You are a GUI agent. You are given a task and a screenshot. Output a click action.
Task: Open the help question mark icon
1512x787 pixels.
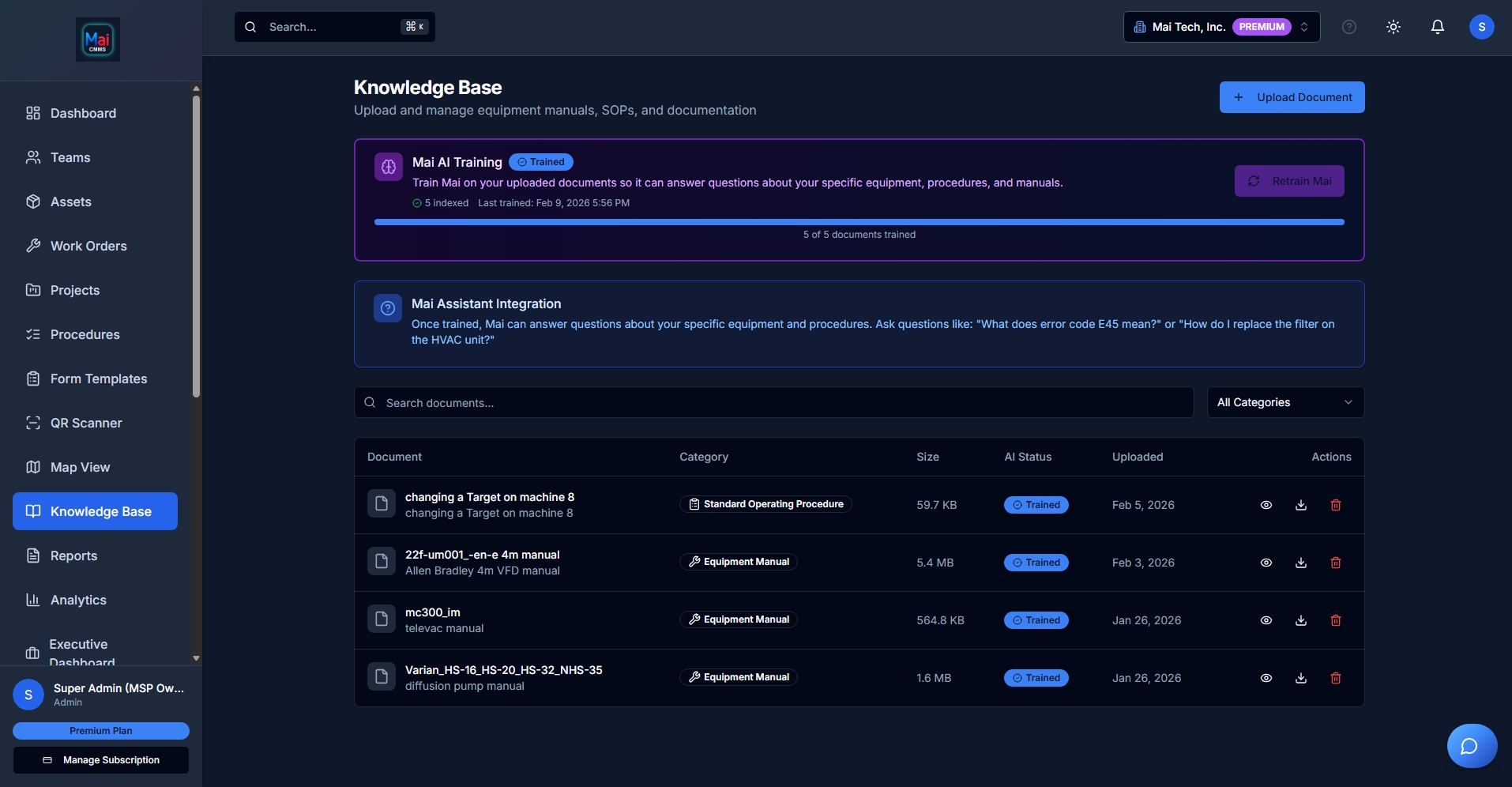pos(1348,26)
